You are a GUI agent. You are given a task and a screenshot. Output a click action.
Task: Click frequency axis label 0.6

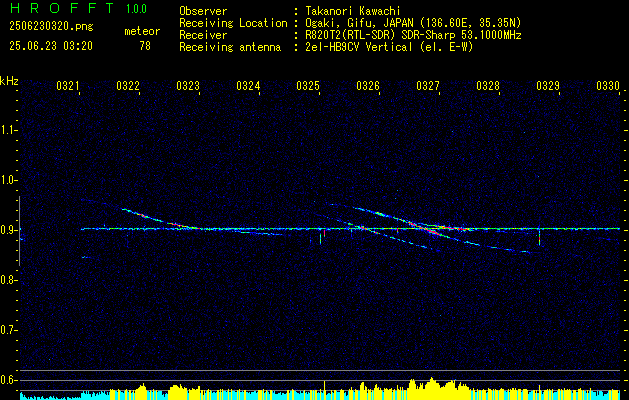(x=8, y=380)
